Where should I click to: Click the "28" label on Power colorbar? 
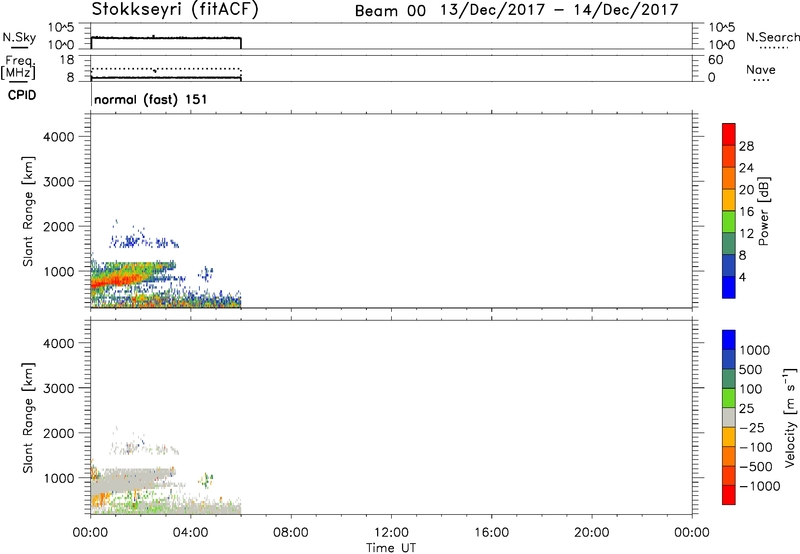click(x=746, y=146)
